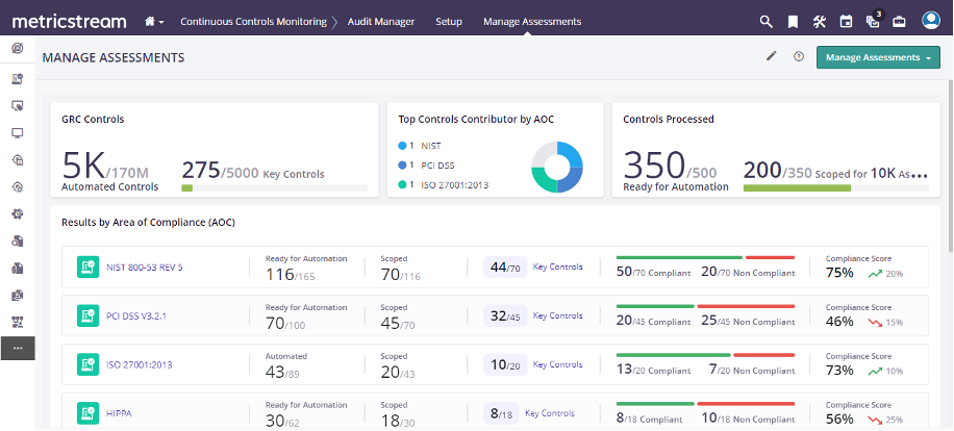This screenshot has width=954, height=431.
Task: Click the 275/5000 Key Controls progress bar
Action: coord(274,188)
